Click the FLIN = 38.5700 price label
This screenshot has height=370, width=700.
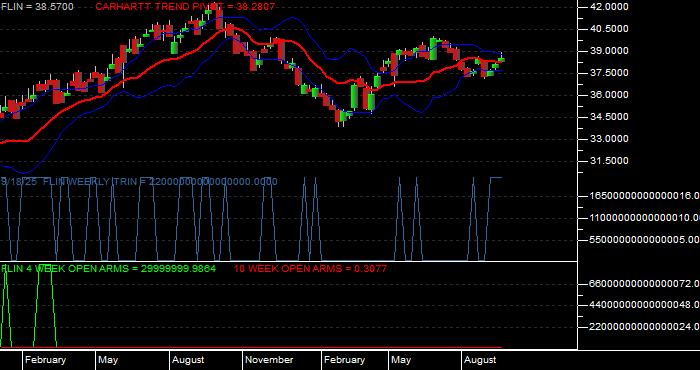pos(38,7)
